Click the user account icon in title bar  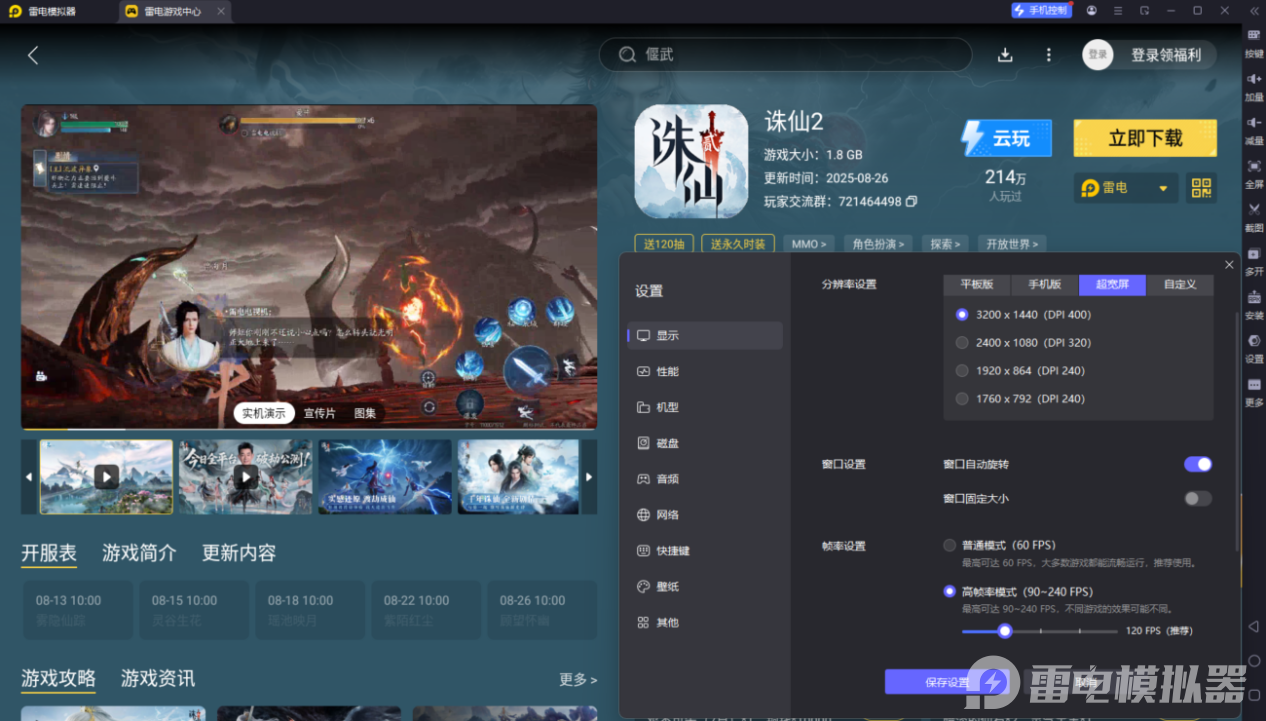[1091, 11]
